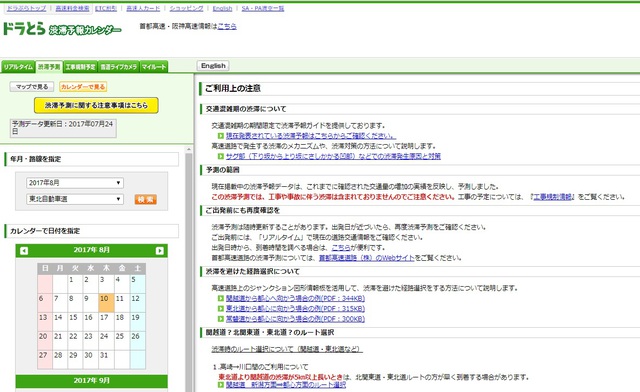The image size is (640, 392).
Task: Go to previous month in calendar
Action: click(24, 251)
